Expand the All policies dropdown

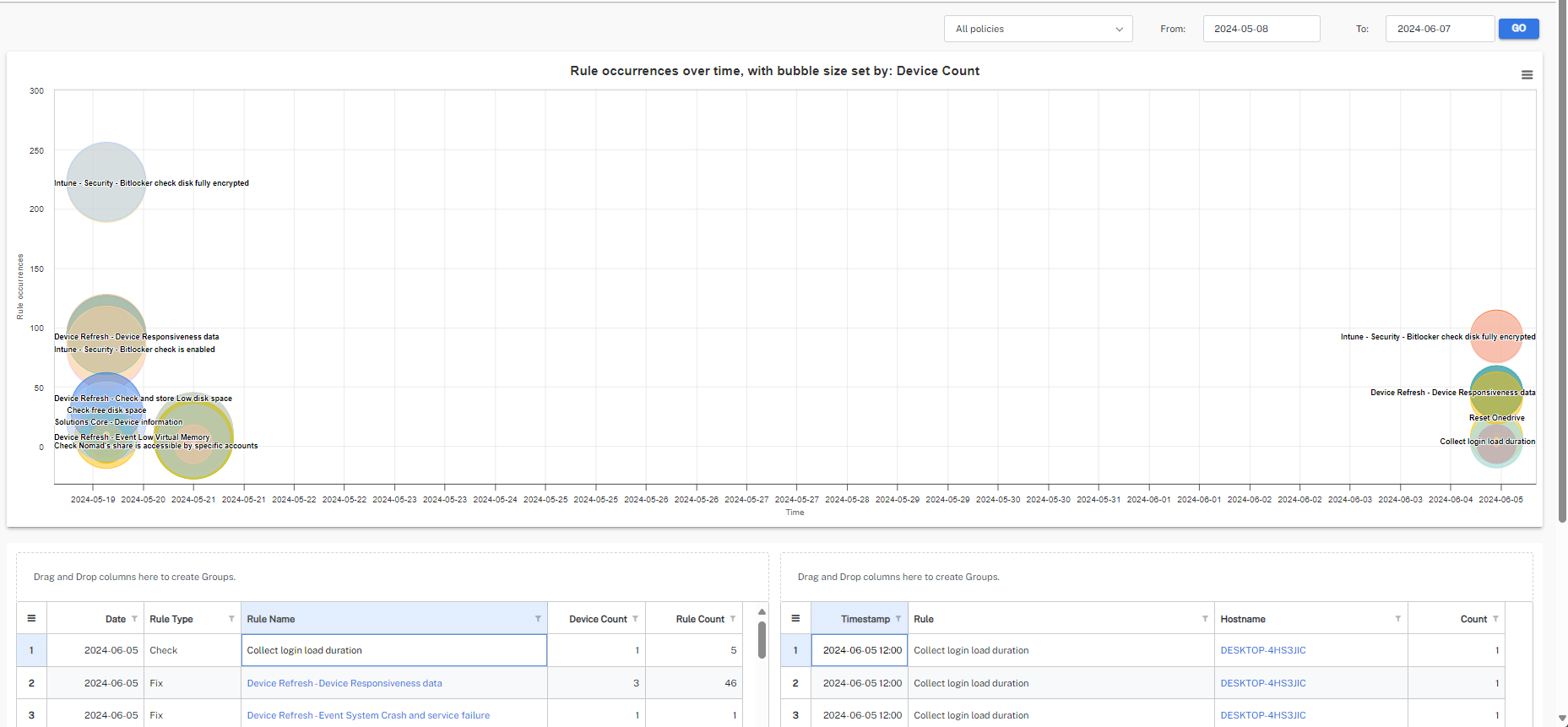[1038, 29]
